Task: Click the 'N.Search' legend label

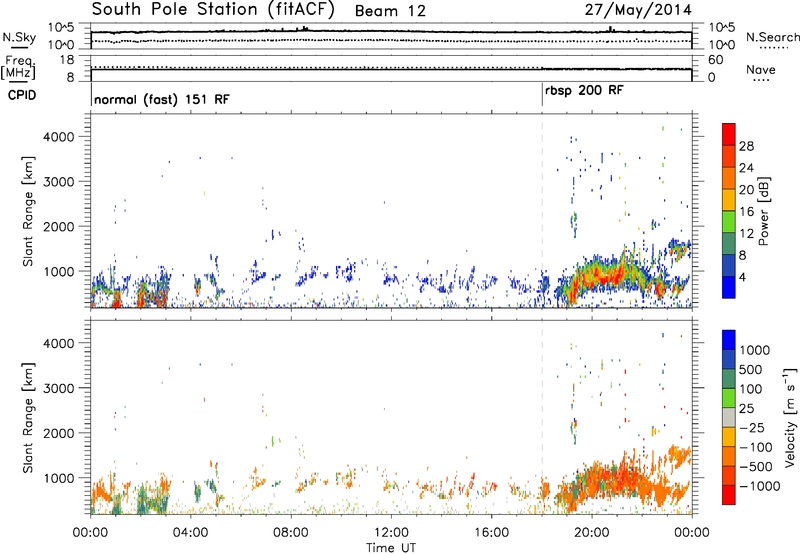Action: (772, 37)
